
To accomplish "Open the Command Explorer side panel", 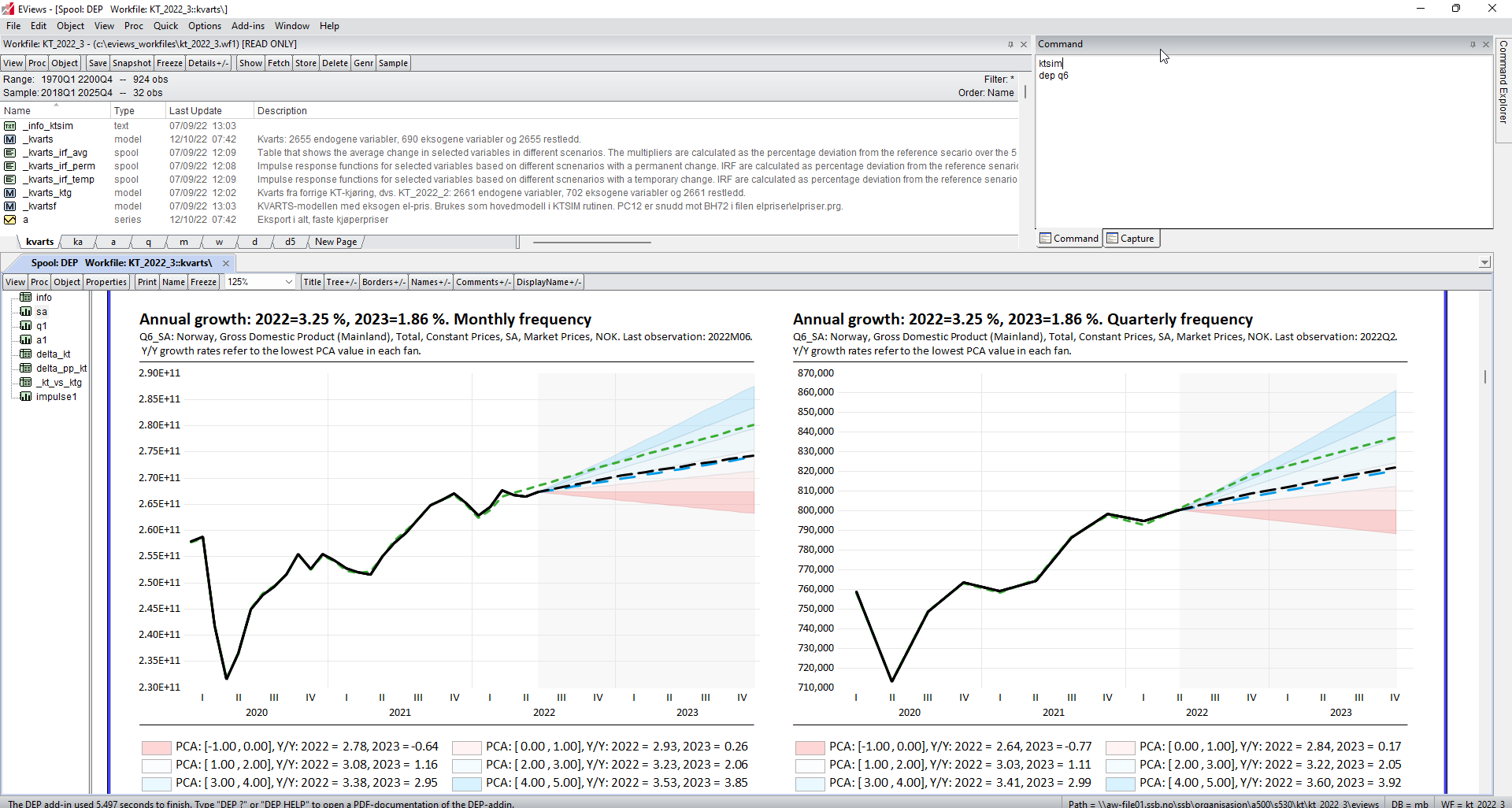I will tap(1503, 82).
